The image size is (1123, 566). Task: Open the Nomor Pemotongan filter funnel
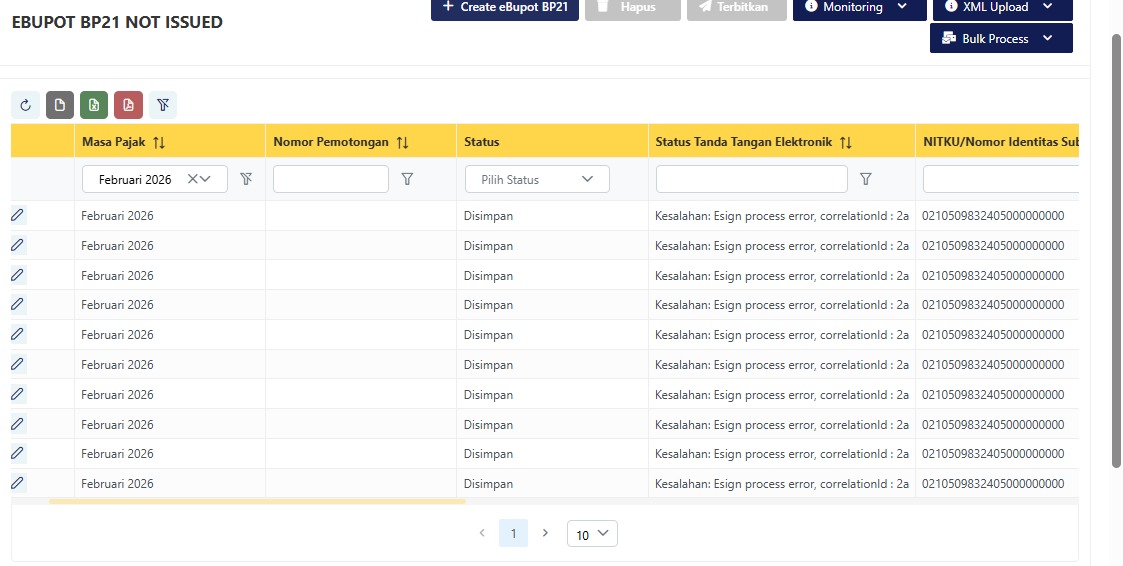[407, 178]
